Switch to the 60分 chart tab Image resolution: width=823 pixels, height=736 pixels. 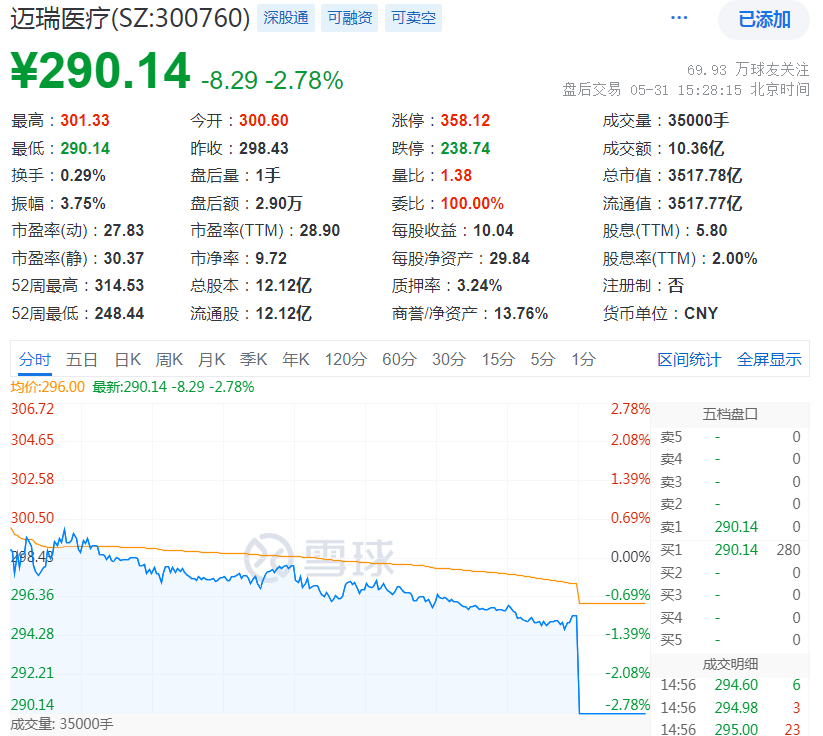click(x=399, y=360)
